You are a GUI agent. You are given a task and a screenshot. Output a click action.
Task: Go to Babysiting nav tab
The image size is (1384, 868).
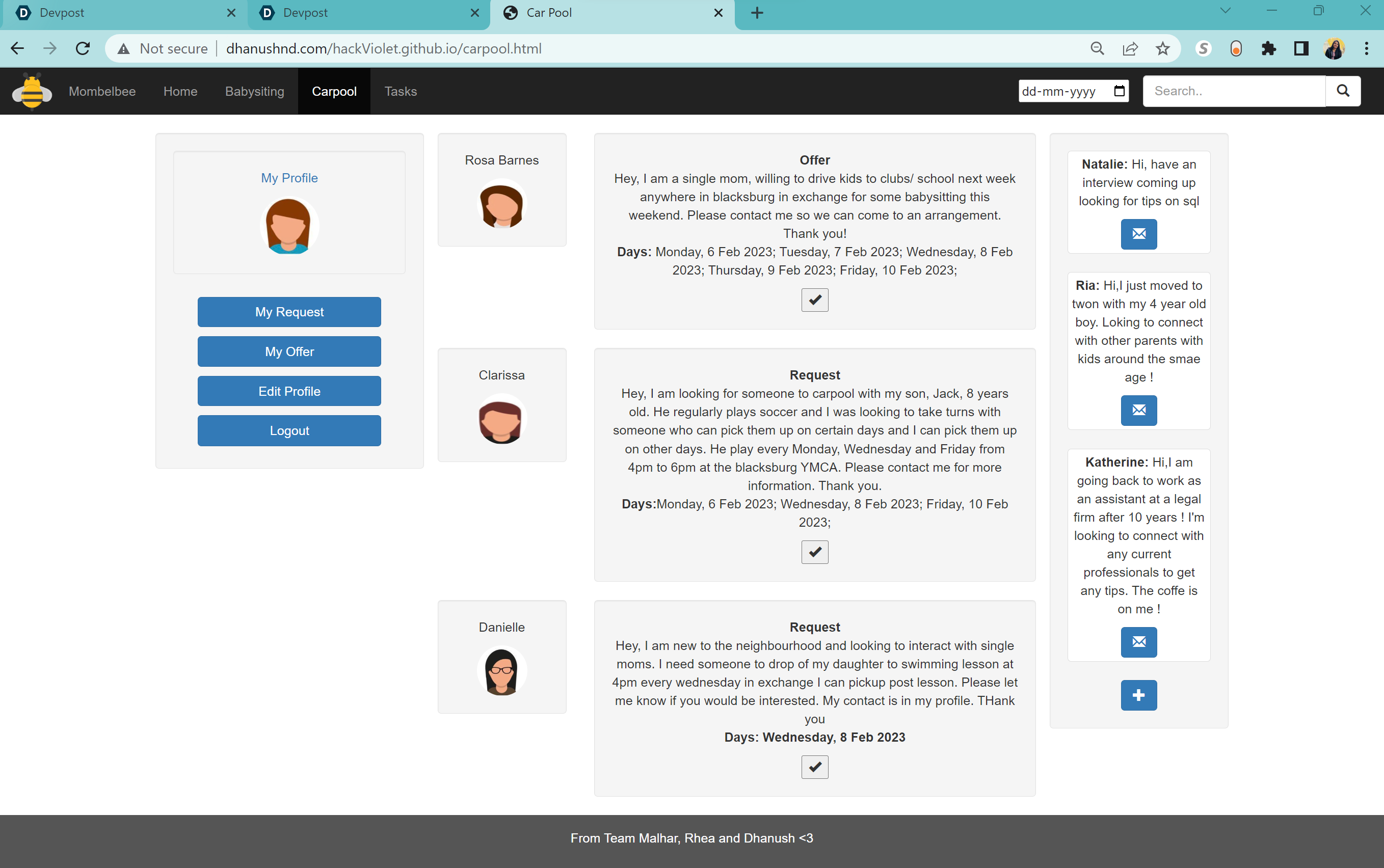(254, 91)
